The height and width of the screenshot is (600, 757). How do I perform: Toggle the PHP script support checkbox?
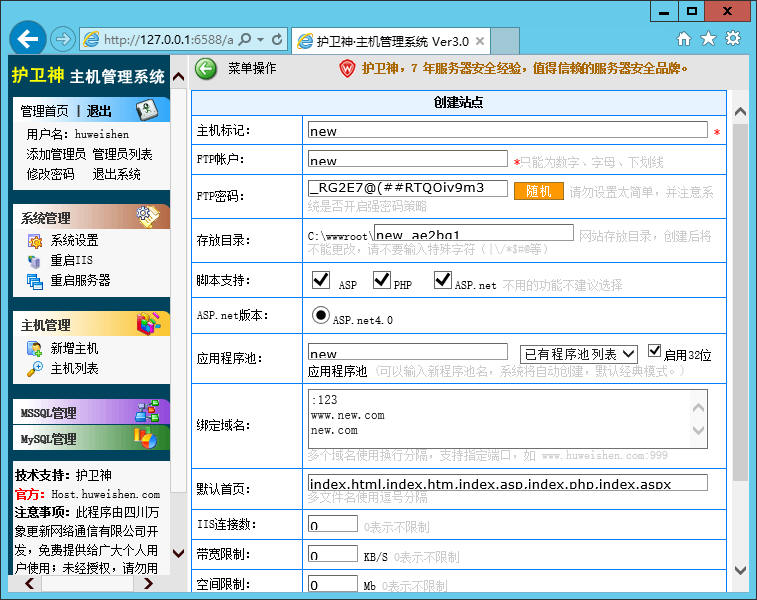point(382,279)
